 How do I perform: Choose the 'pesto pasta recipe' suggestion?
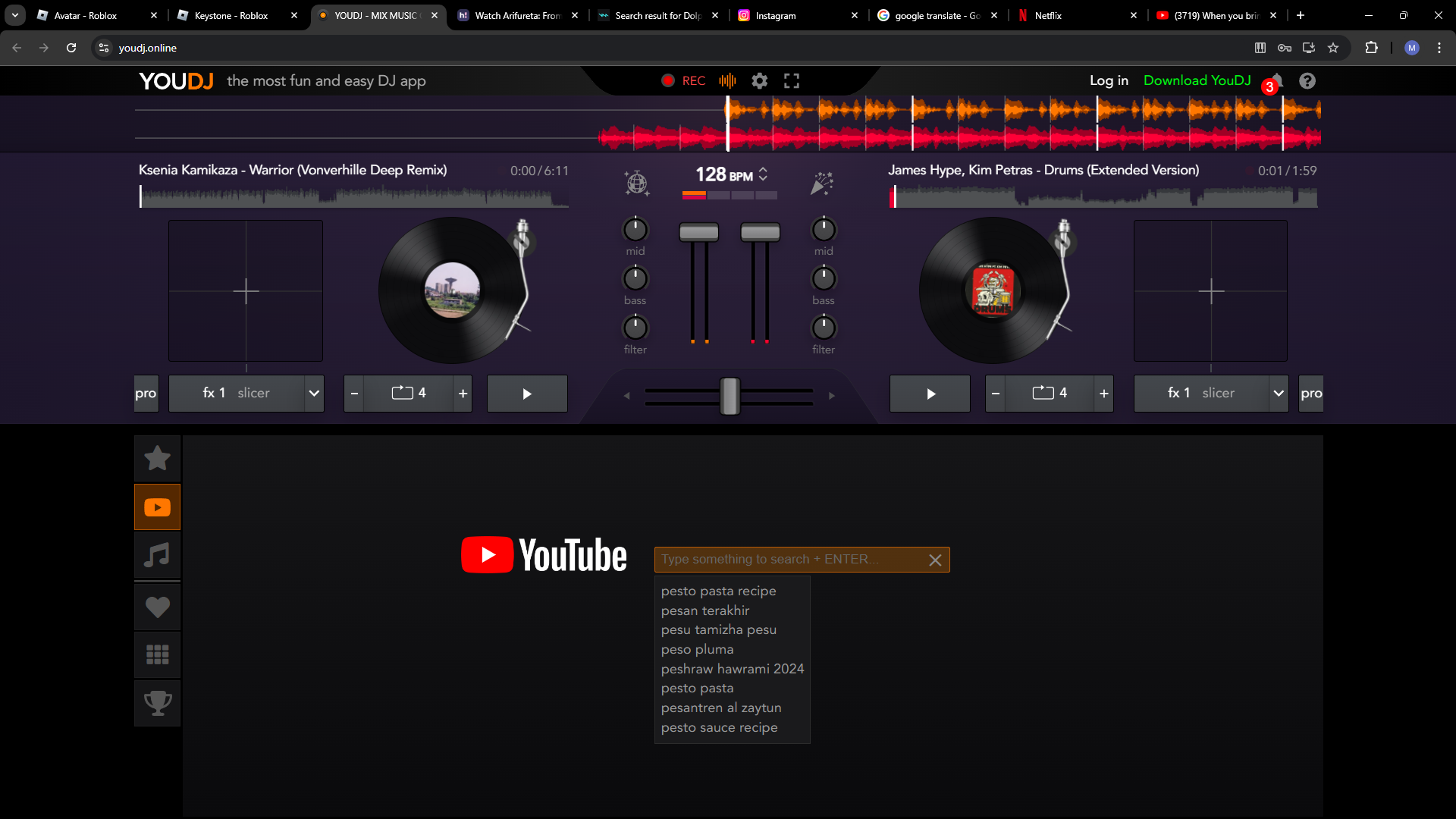point(718,591)
